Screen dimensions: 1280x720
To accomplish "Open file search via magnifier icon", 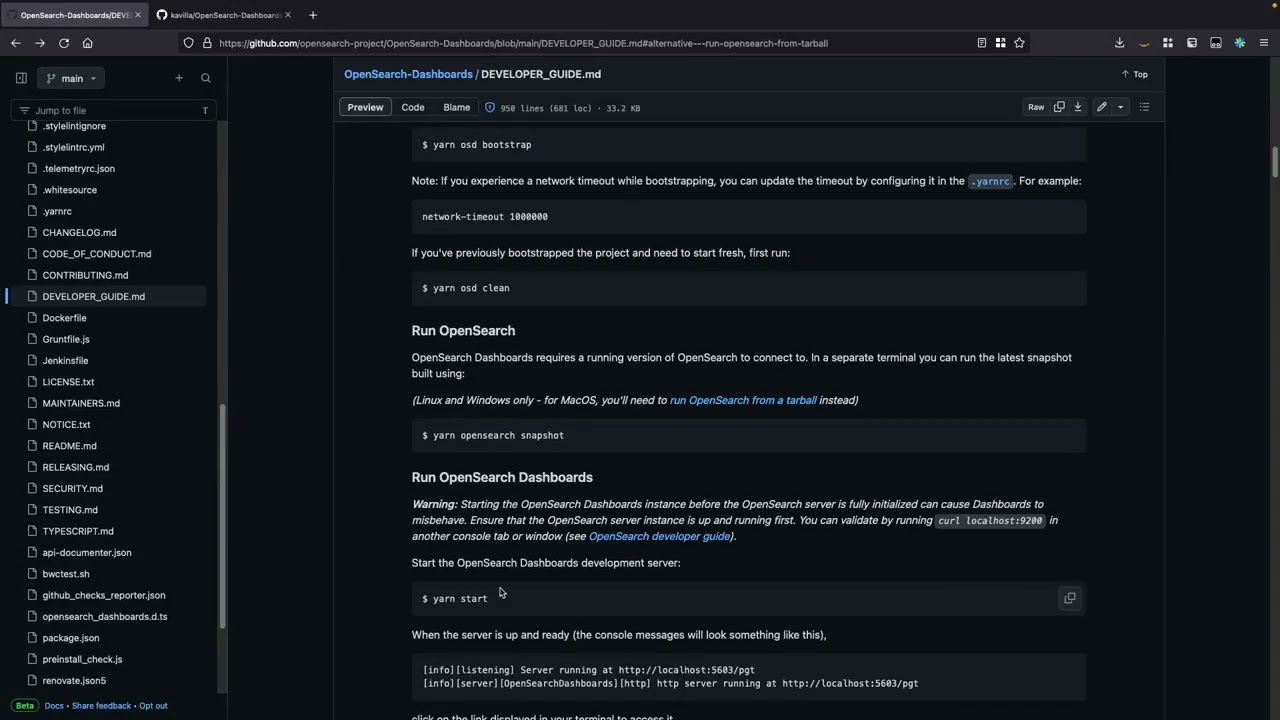I will (206, 78).
